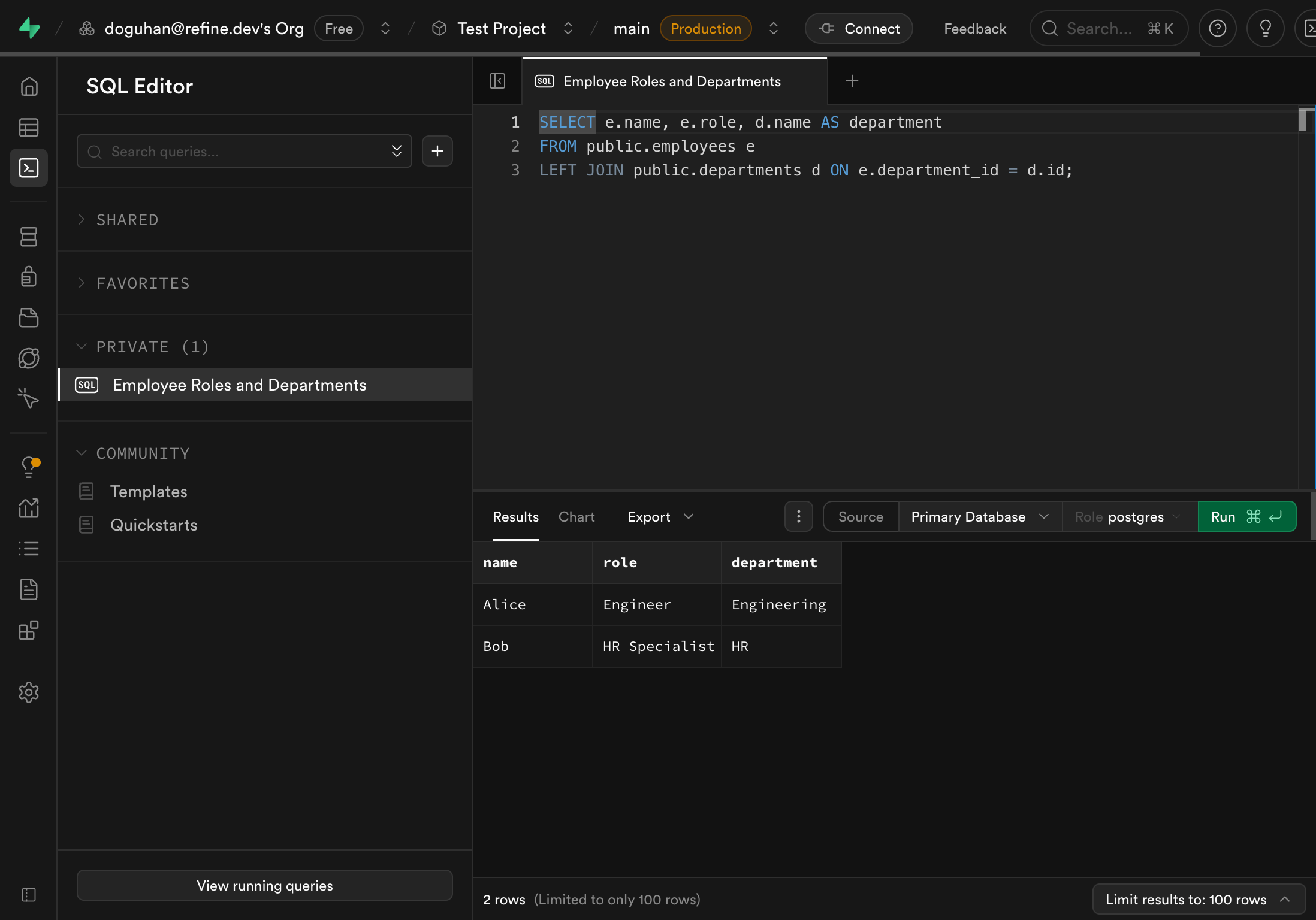The height and width of the screenshot is (920, 1316).
Task: Collapse the sidebar with the bottom panel icon
Action: [29, 895]
